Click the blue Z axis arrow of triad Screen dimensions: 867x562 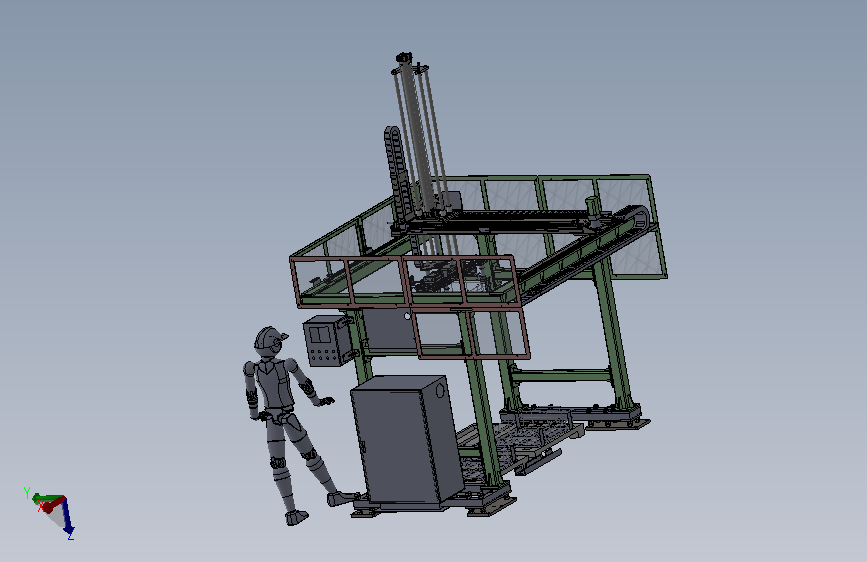click(x=68, y=518)
